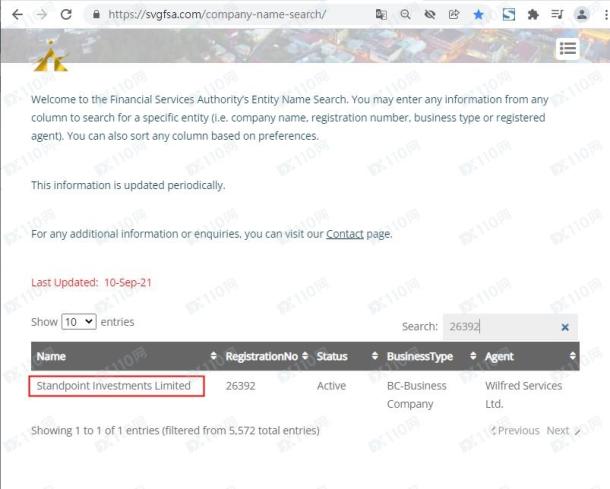610x489 pixels.
Task: Select the Wilfred Services Ltd. cell
Action: [x=524, y=395]
